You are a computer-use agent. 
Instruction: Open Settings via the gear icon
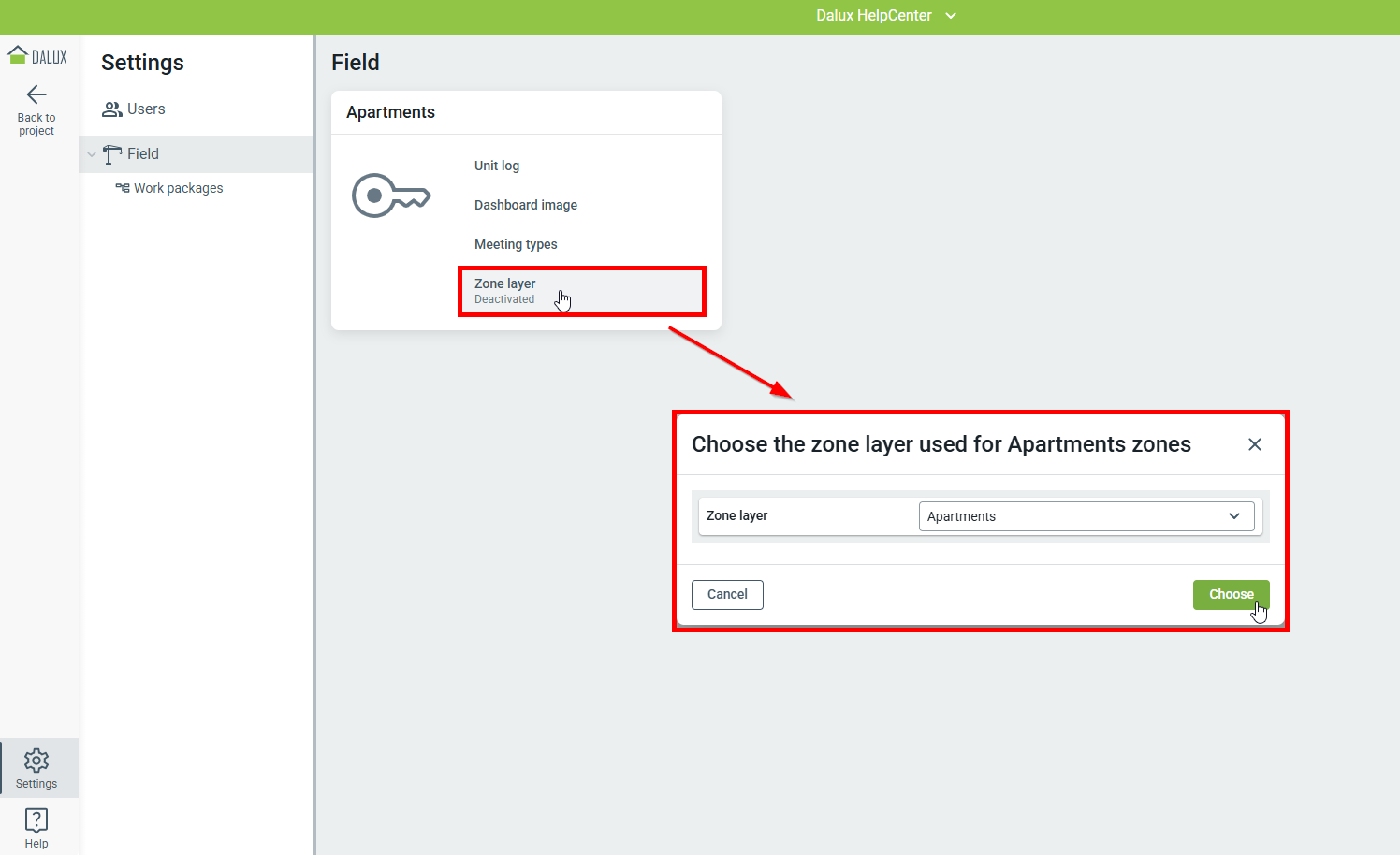click(x=36, y=760)
